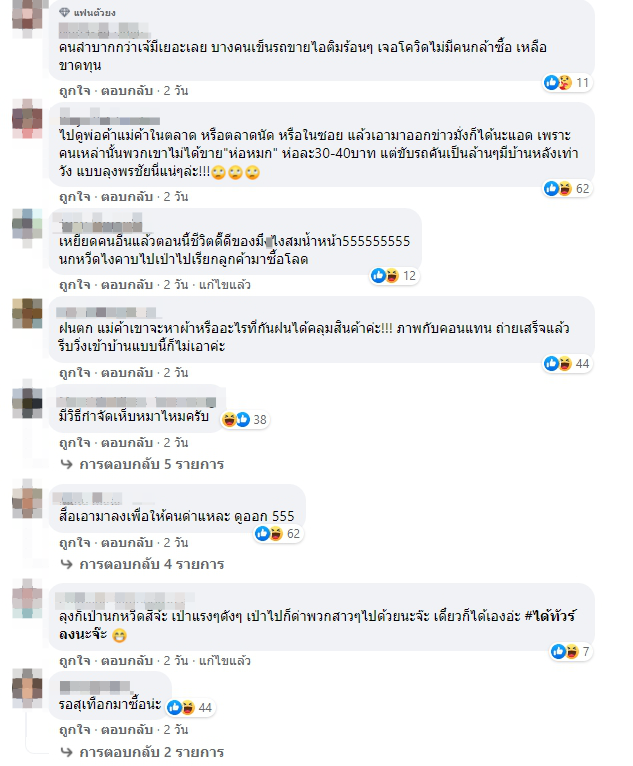Open reactions on last comment with 44

coord(190,707)
